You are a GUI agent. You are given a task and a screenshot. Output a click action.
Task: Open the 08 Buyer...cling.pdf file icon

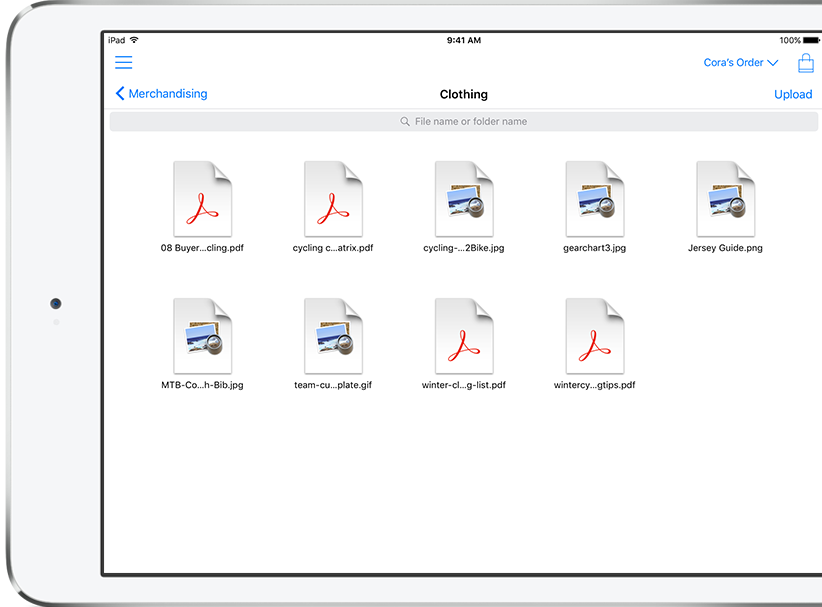(202, 199)
